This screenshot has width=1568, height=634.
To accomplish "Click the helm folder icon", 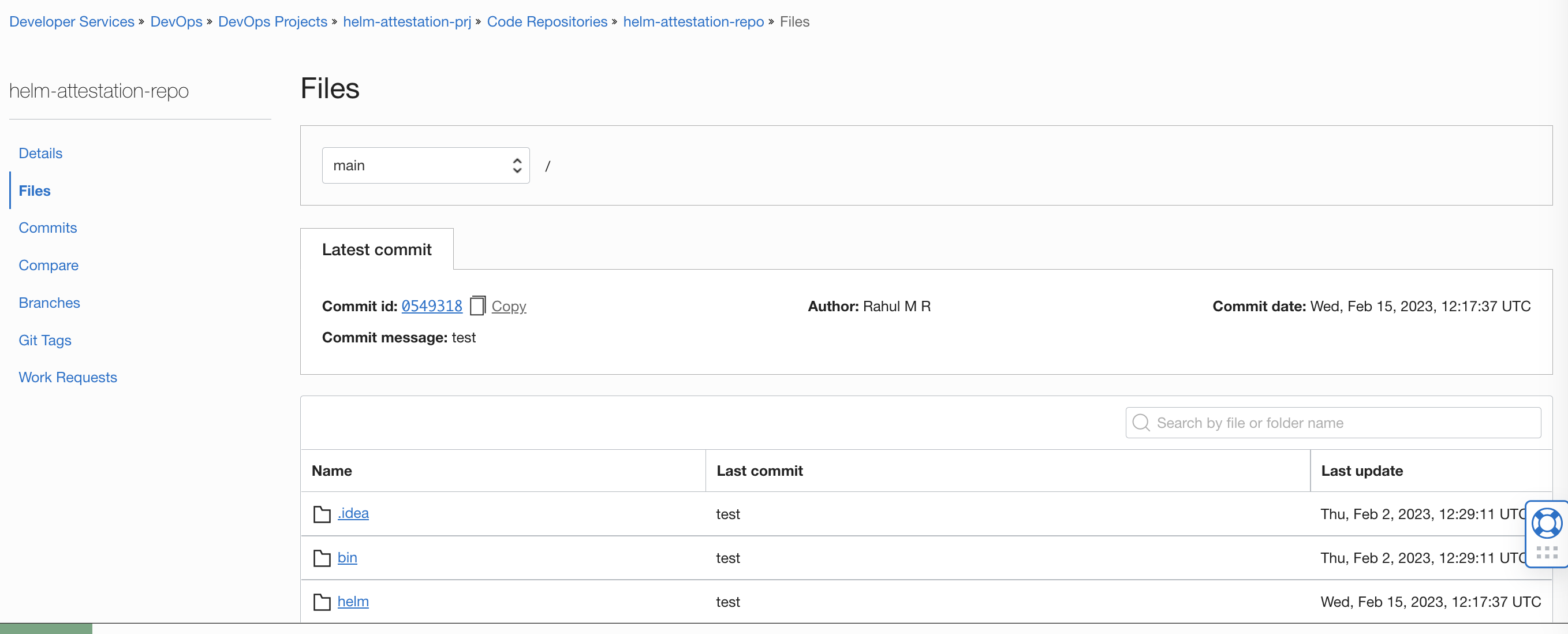I will pos(322,602).
